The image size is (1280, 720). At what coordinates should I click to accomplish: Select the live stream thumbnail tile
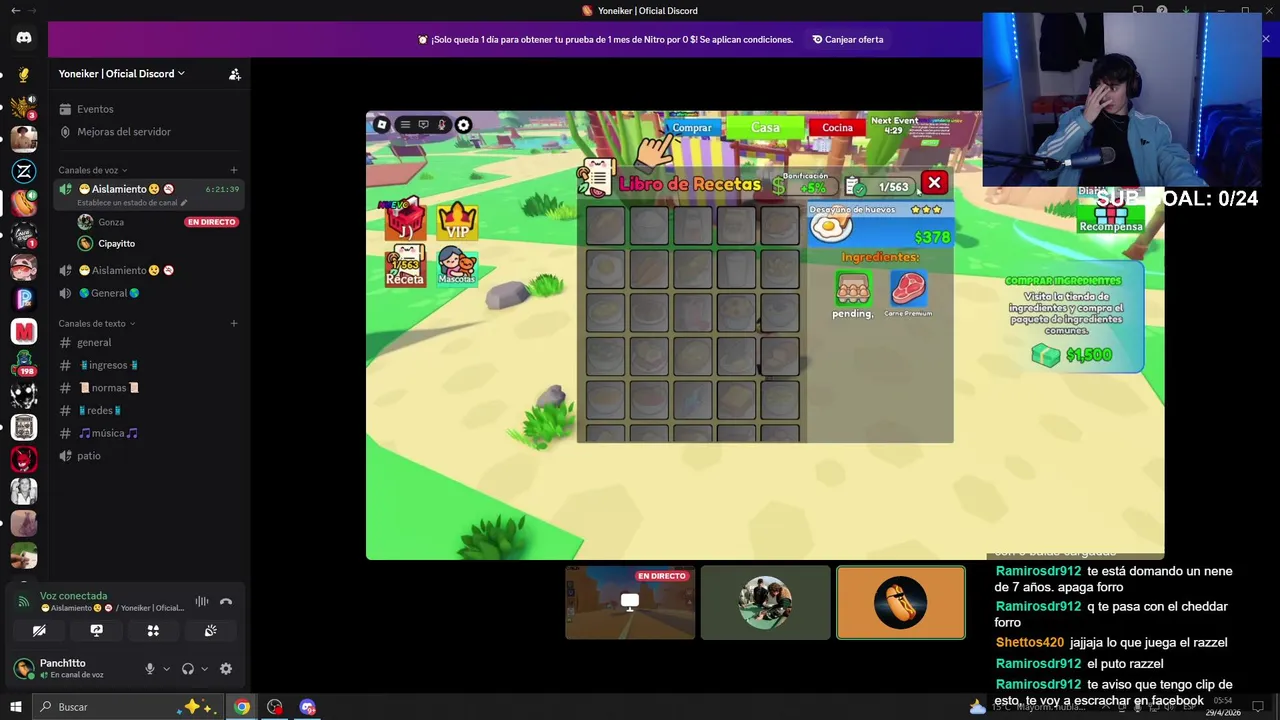coord(630,602)
